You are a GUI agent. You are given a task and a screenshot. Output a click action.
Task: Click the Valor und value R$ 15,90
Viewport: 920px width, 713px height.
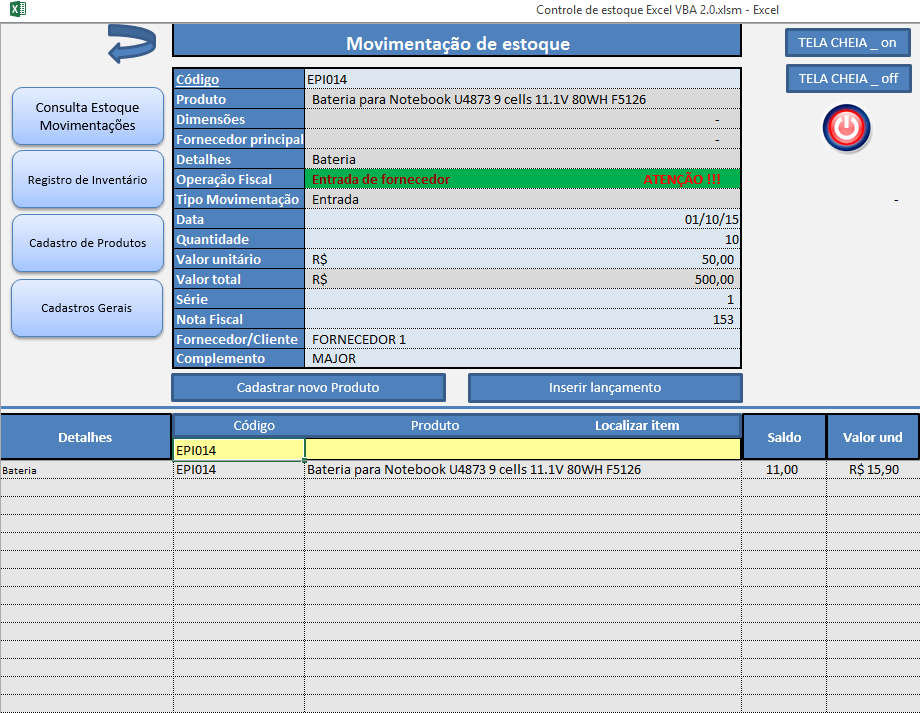(x=873, y=469)
